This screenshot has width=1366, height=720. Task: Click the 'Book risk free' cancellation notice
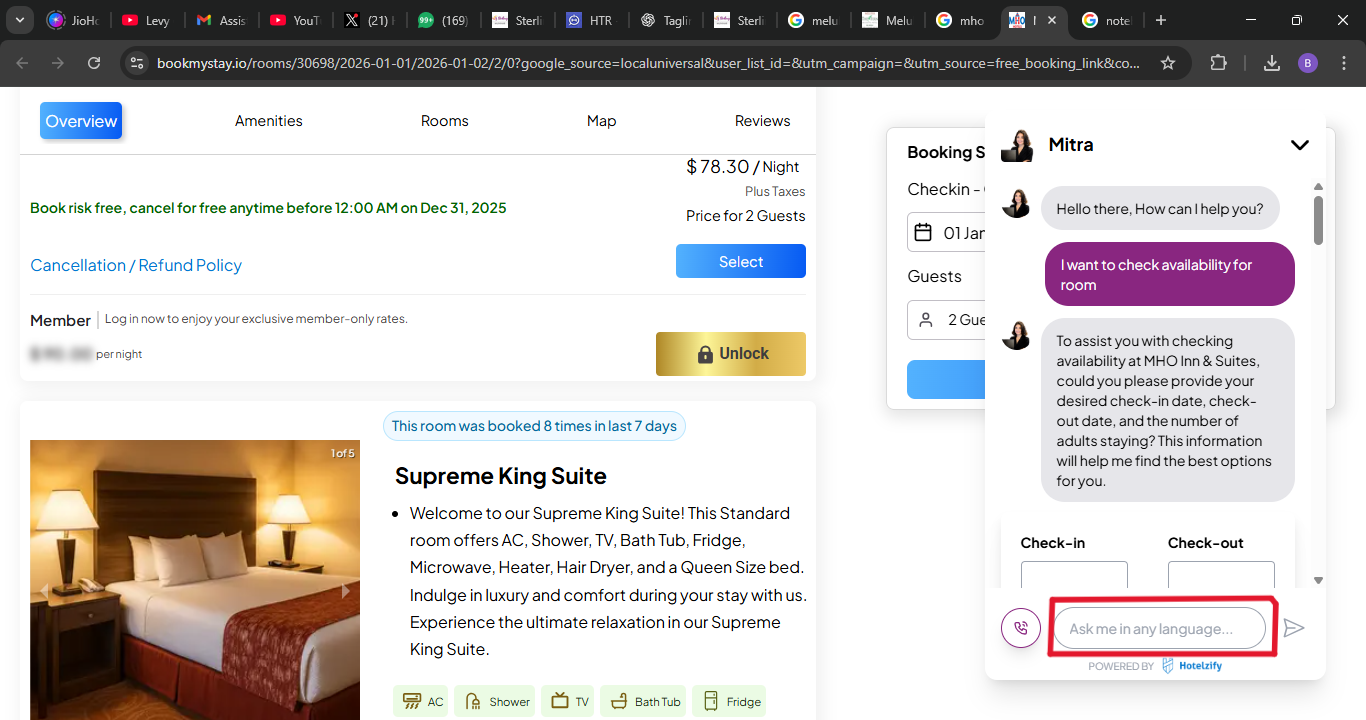click(x=268, y=208)
